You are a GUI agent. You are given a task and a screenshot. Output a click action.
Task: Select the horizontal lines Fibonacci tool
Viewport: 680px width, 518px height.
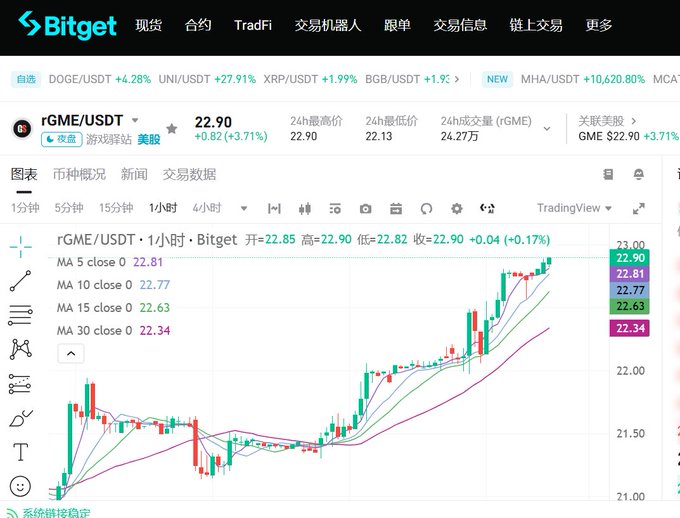(20, 315)
